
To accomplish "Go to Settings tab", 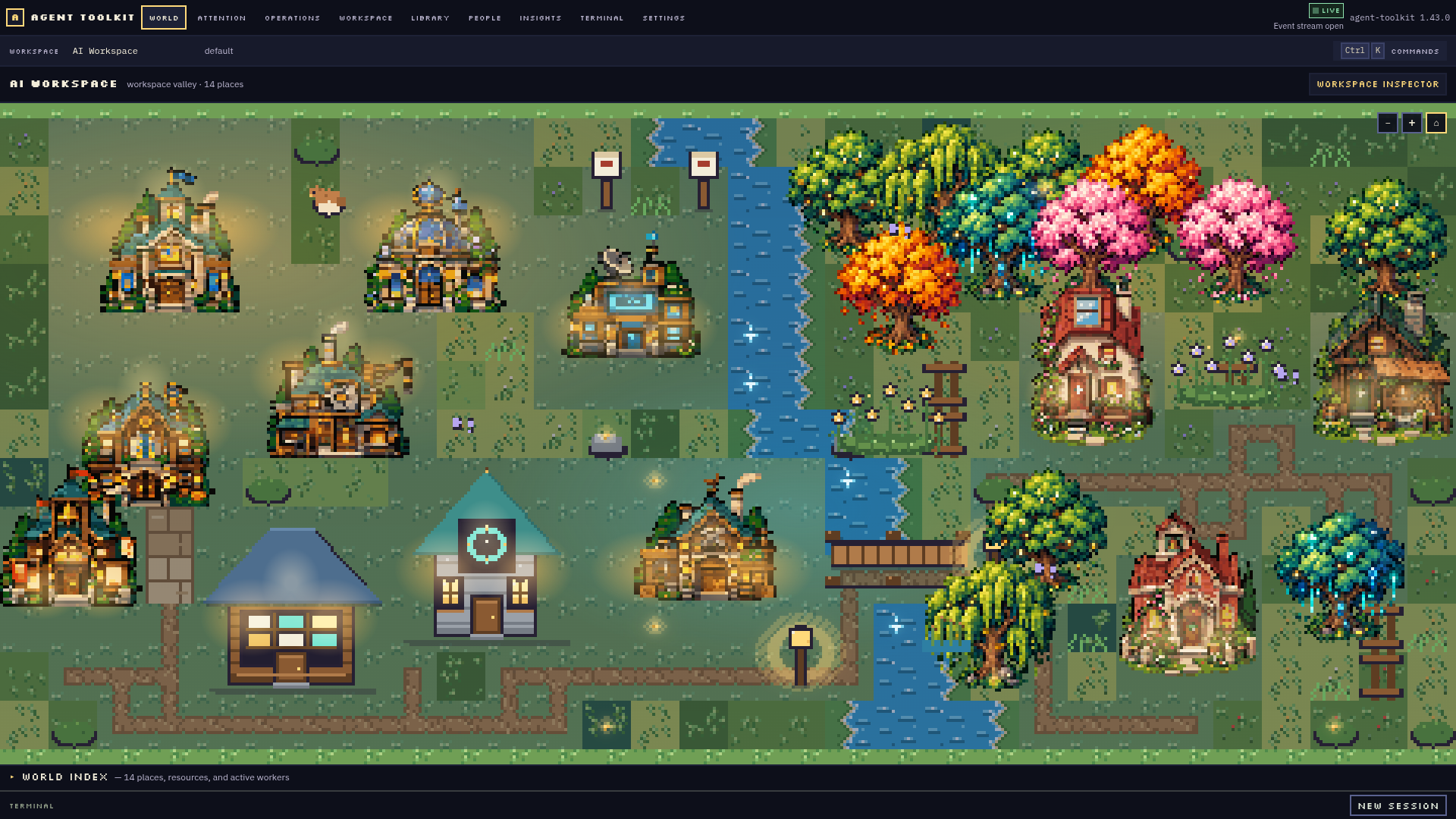I will pos(664,17).
